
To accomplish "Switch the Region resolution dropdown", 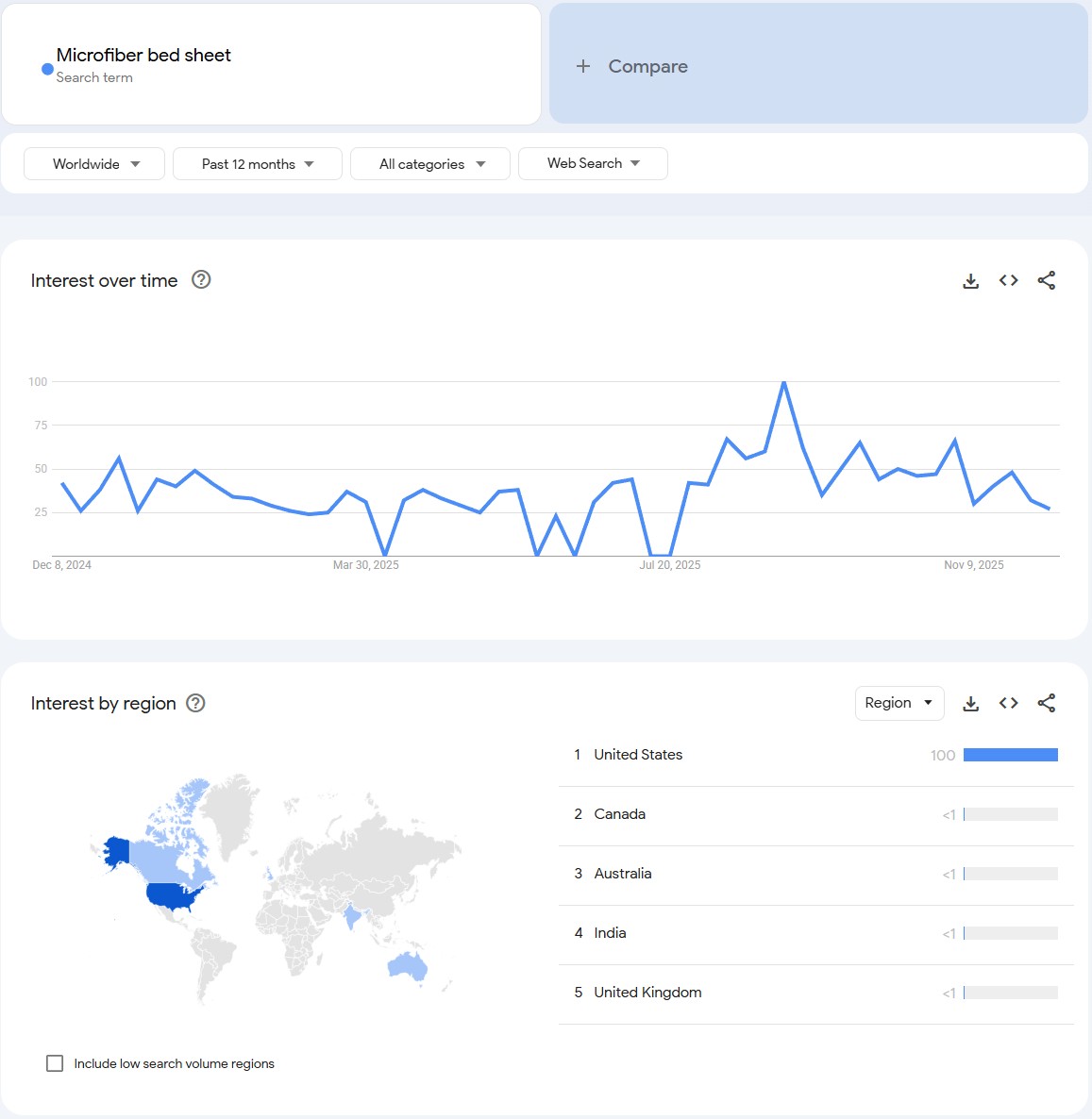I will [899, 703].
